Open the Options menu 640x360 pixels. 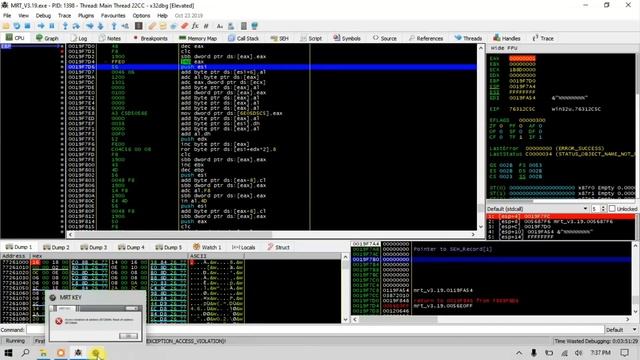[141, 16]
